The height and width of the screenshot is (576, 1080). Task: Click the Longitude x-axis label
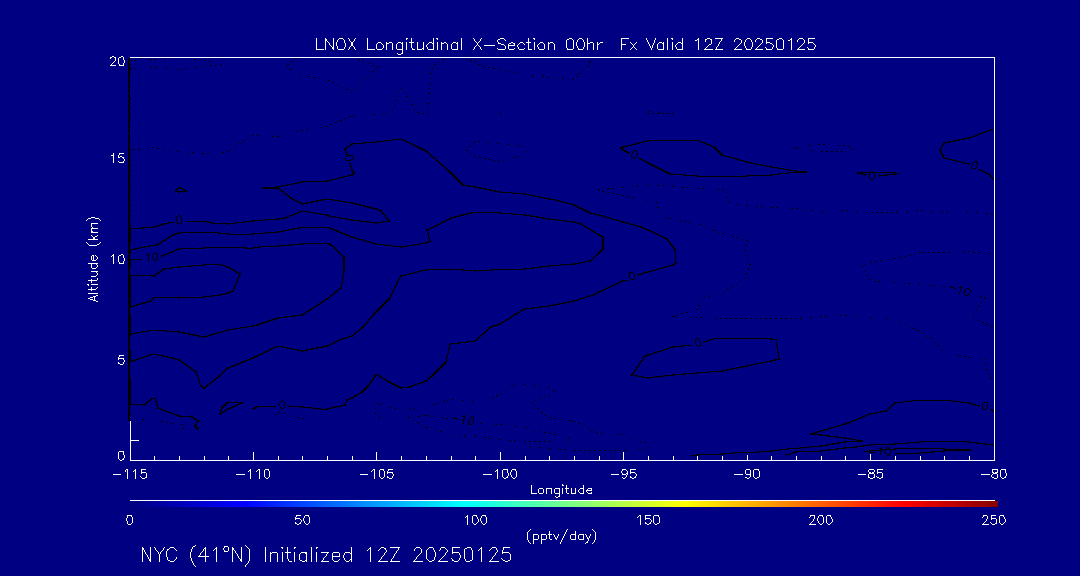561,490
